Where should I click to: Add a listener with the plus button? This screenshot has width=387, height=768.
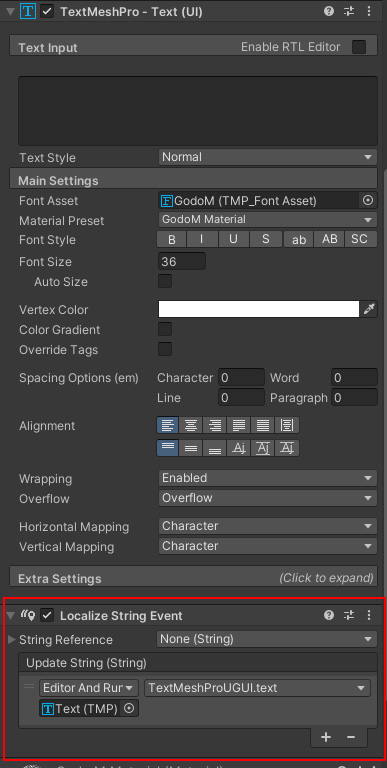point(326,737)
